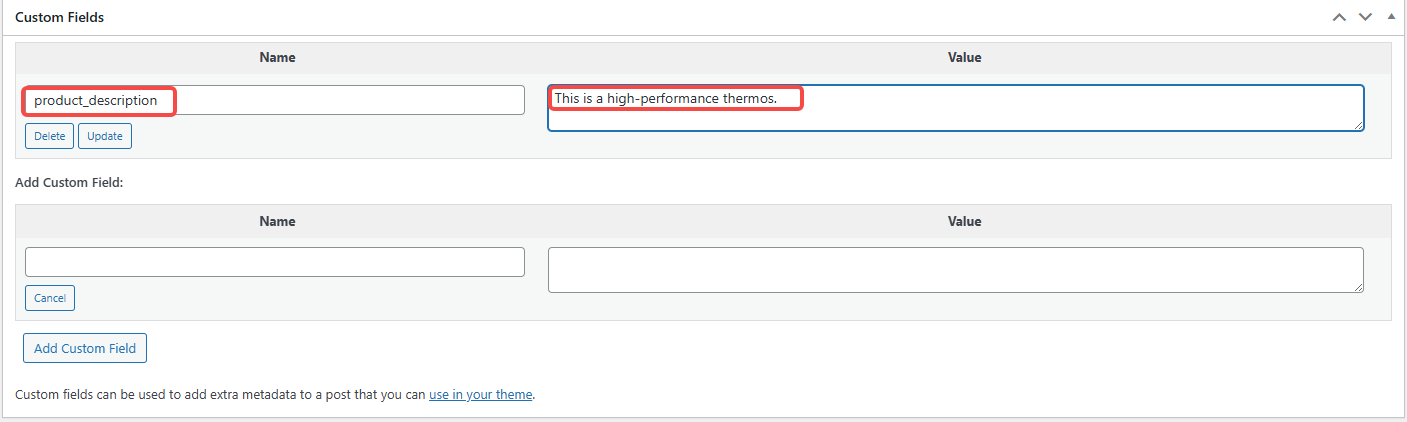Delete the product_description custom field
Image resolution: width=1407 pixels, height=422 pixels.
50,136
